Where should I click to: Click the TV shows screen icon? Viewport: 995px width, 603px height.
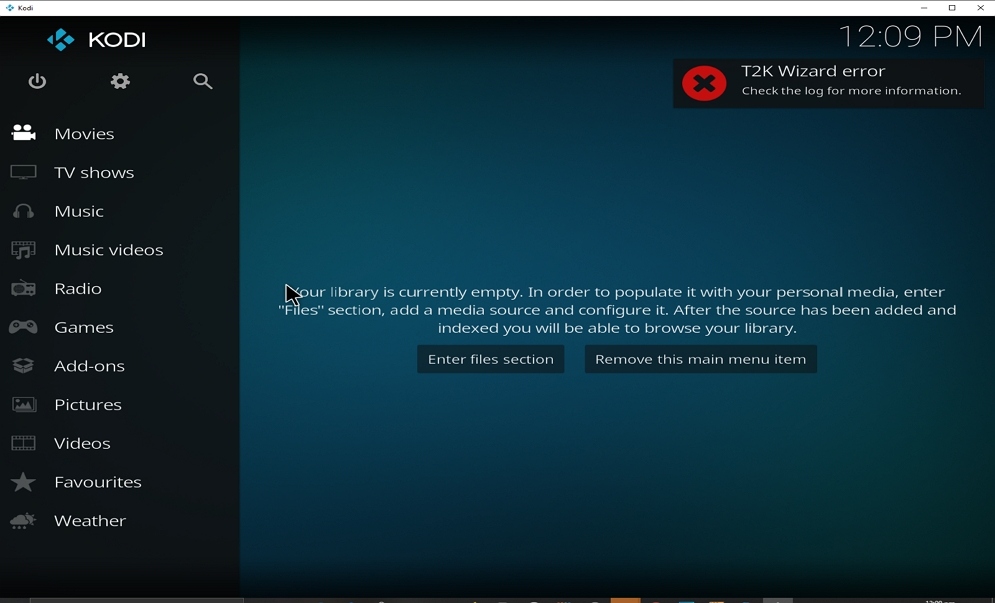23,172
